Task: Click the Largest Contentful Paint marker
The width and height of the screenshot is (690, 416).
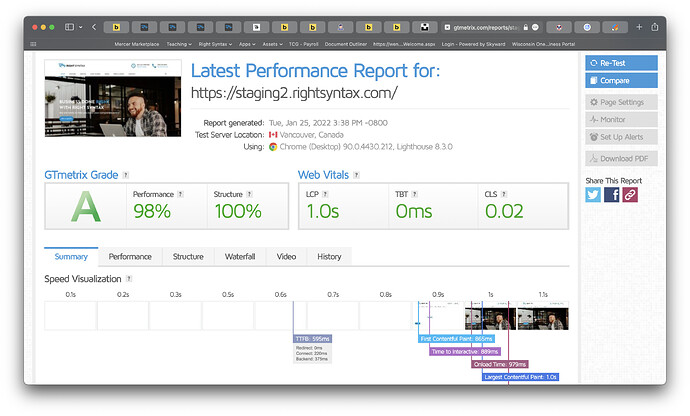Action: click(520, 377)
